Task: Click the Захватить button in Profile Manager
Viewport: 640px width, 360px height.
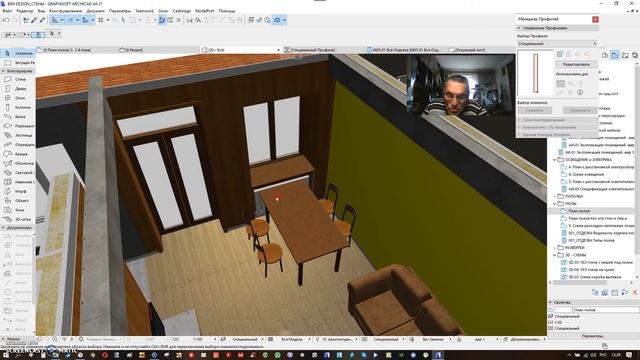Action: coord(534,110)
